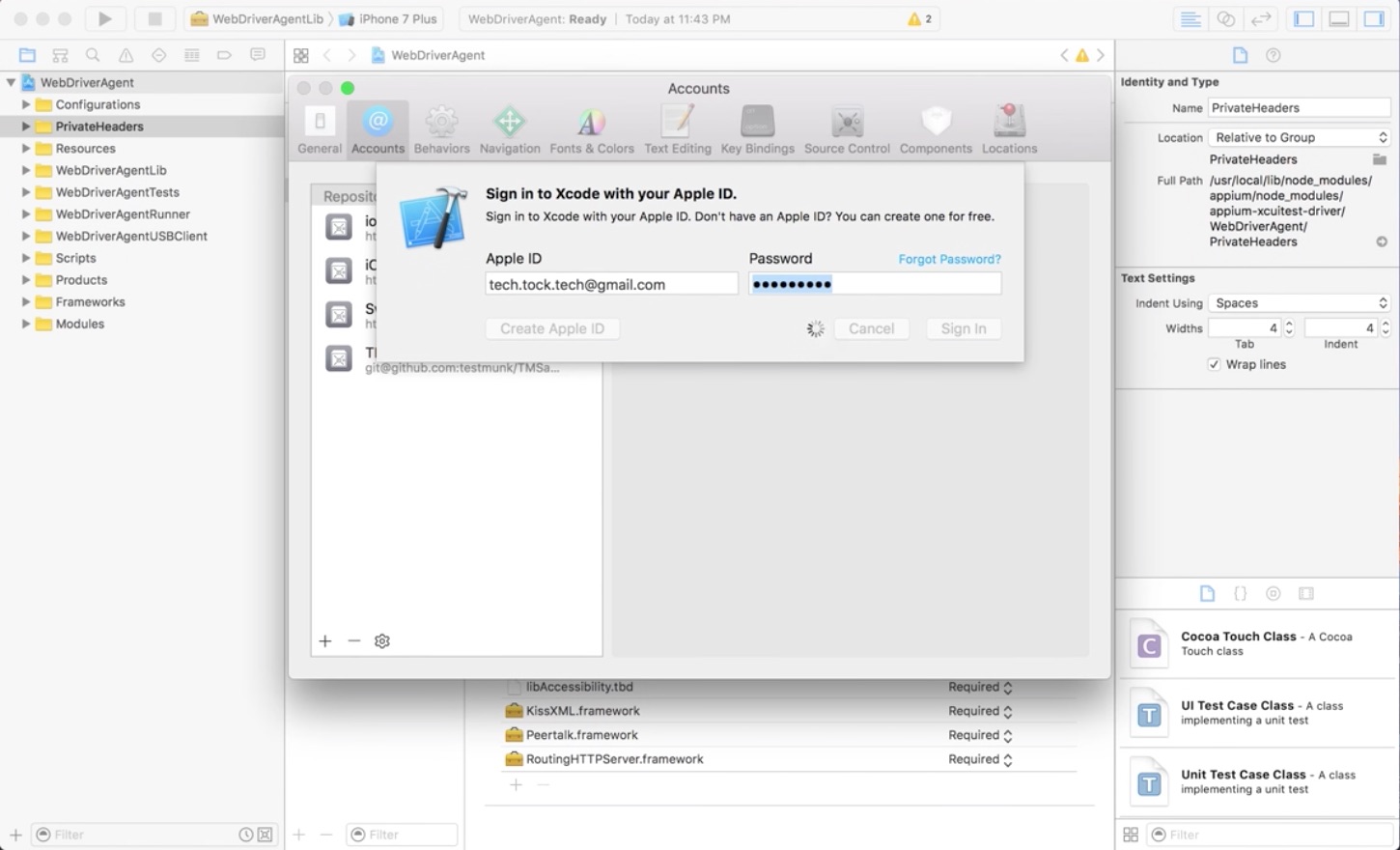Click the Sign In button
The image size is (1400, 850).
click(x=964, y=328)
